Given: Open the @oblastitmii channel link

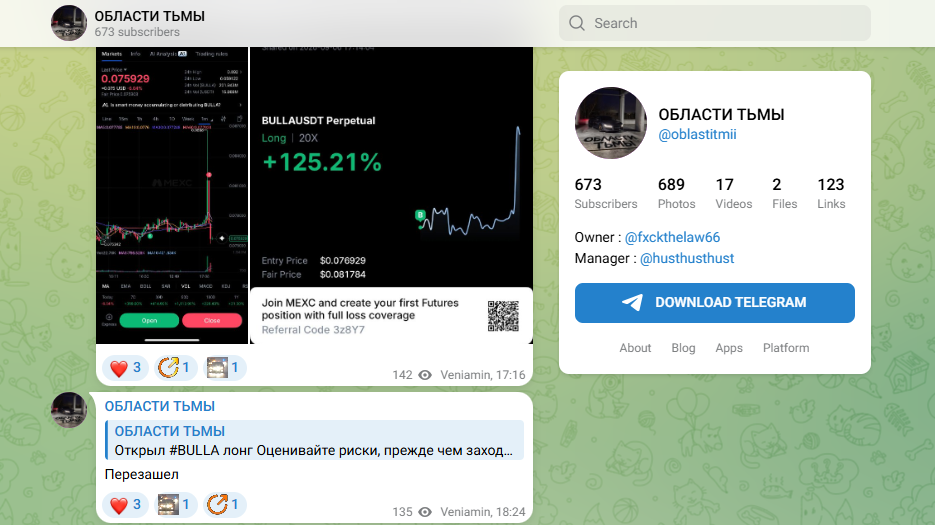Looking at the screenshot, I should point(697,134).
